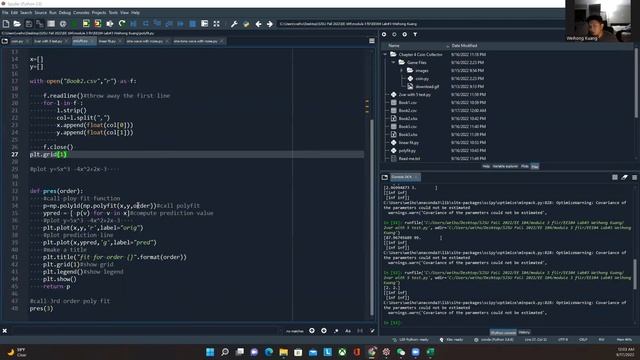This screenshot has width=640, height=360.
Task: Stop debugging with the blue square icon
Action: point(193,24)
